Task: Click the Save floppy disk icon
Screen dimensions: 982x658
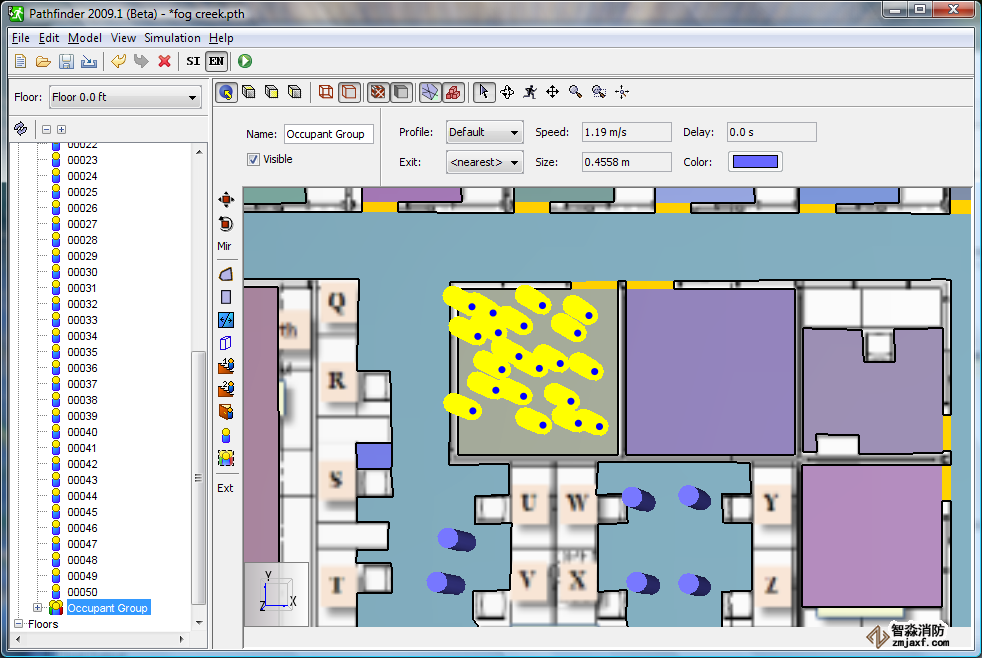Action: [66, 61]
